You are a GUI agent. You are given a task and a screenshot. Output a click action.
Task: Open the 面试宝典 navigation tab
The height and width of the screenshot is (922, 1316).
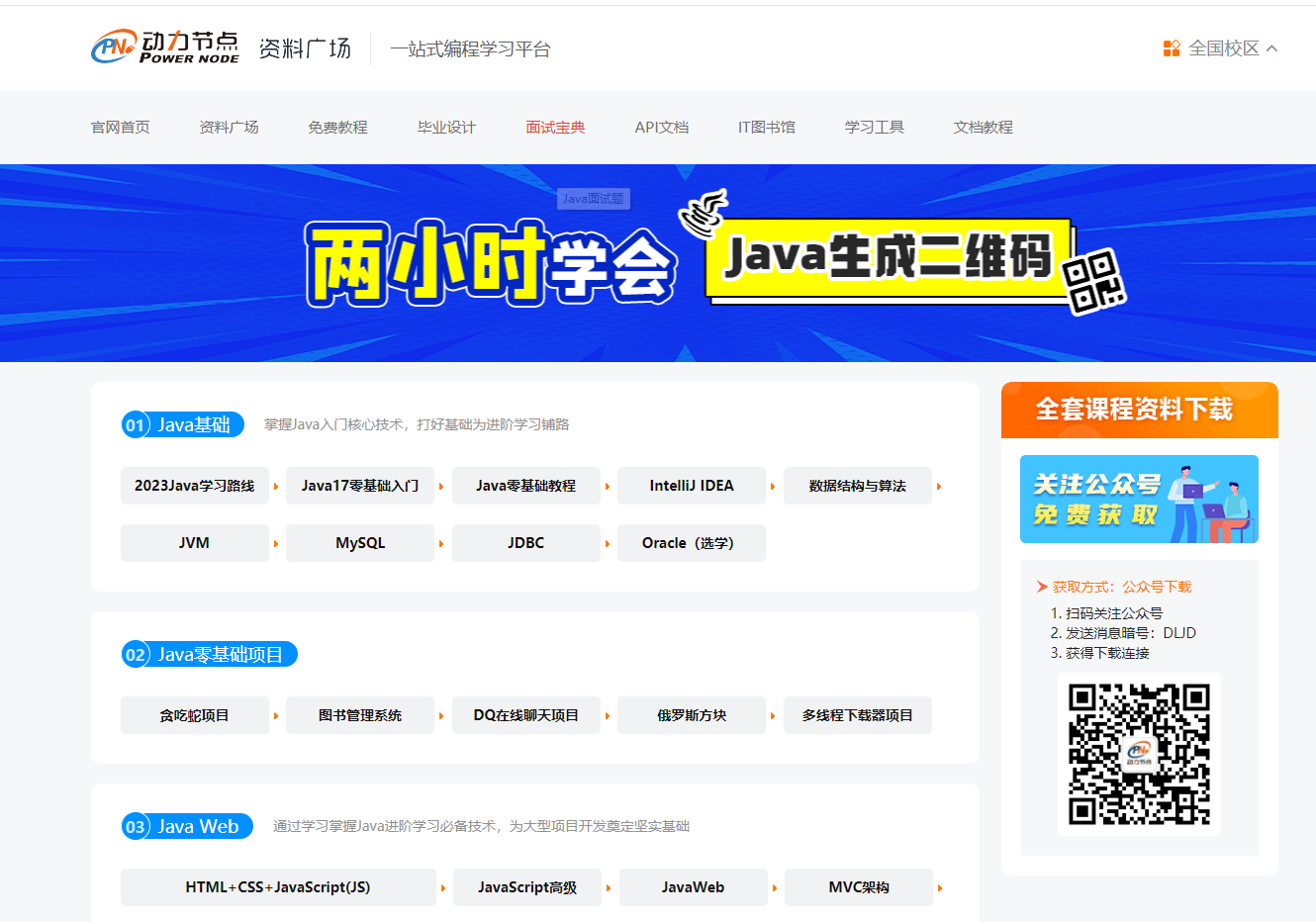pos(555,127)
